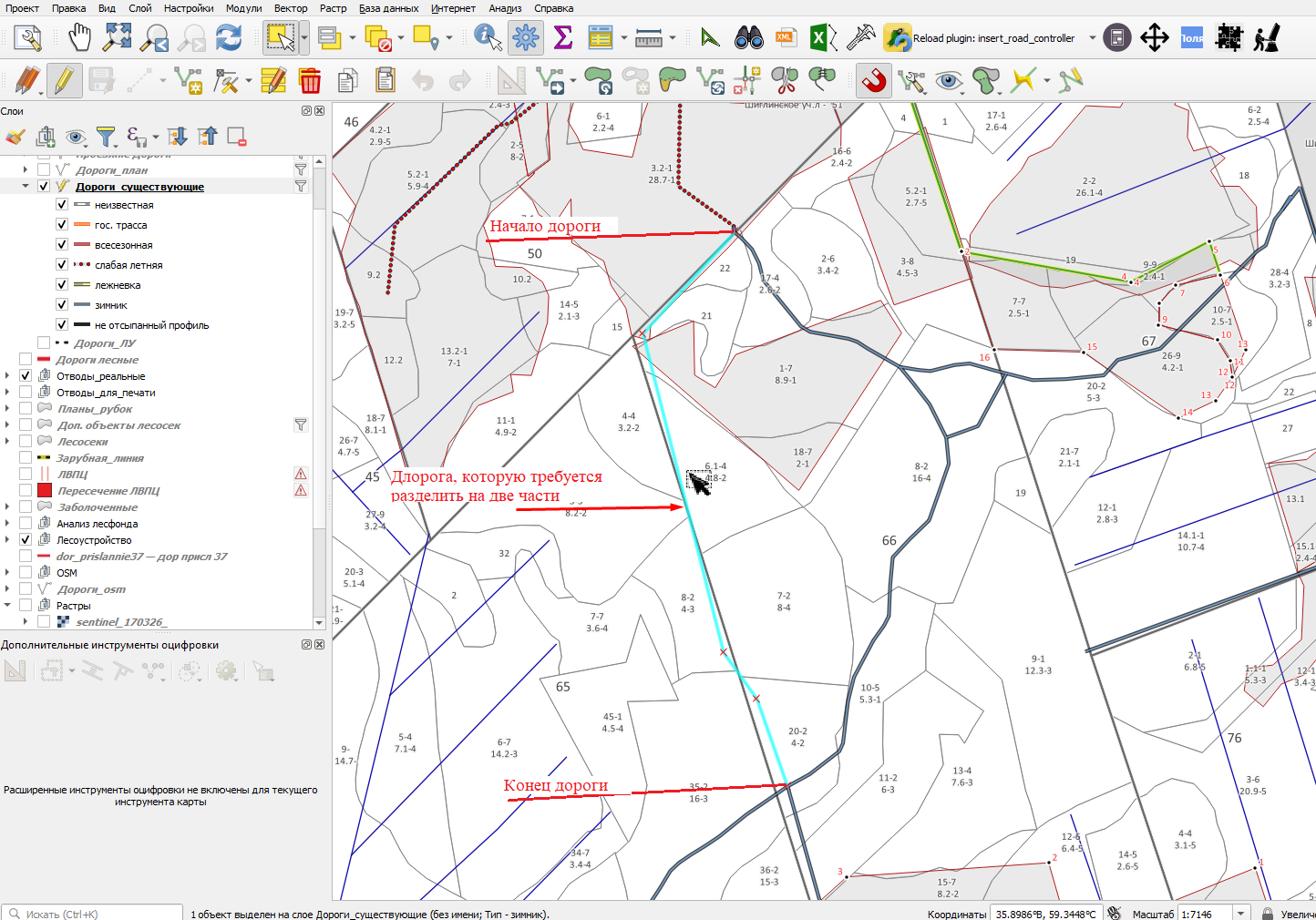Image resolution: width=1316 pixels, height=920 pixels.
Task: Open the Масштаб scale dropdown arrow
Action: 1240,913
